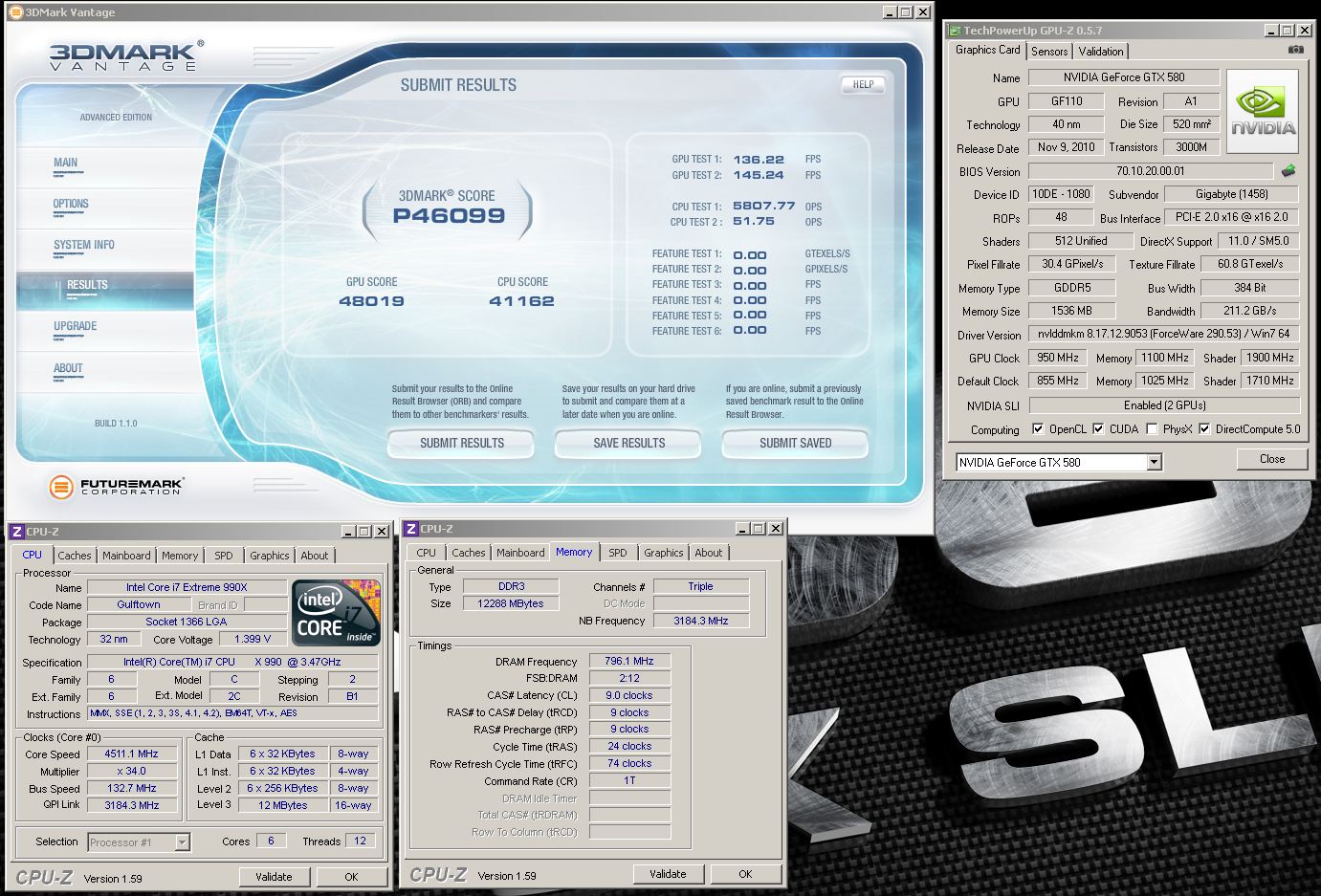
Task: Click the Submit Results button
Action: tap(461, 443)
